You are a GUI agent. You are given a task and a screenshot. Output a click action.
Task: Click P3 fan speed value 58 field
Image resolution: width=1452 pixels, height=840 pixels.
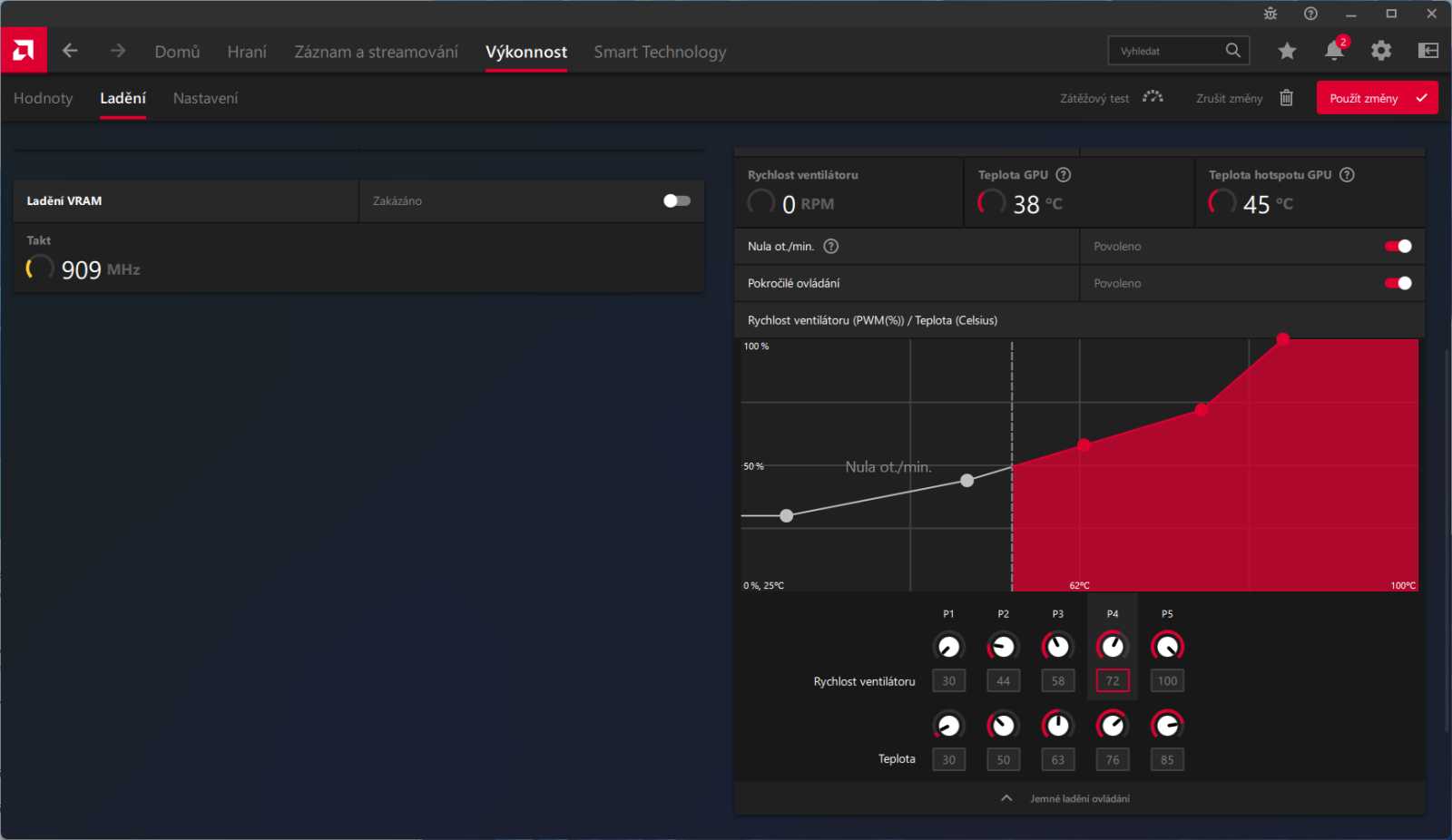coord(1057,681)
